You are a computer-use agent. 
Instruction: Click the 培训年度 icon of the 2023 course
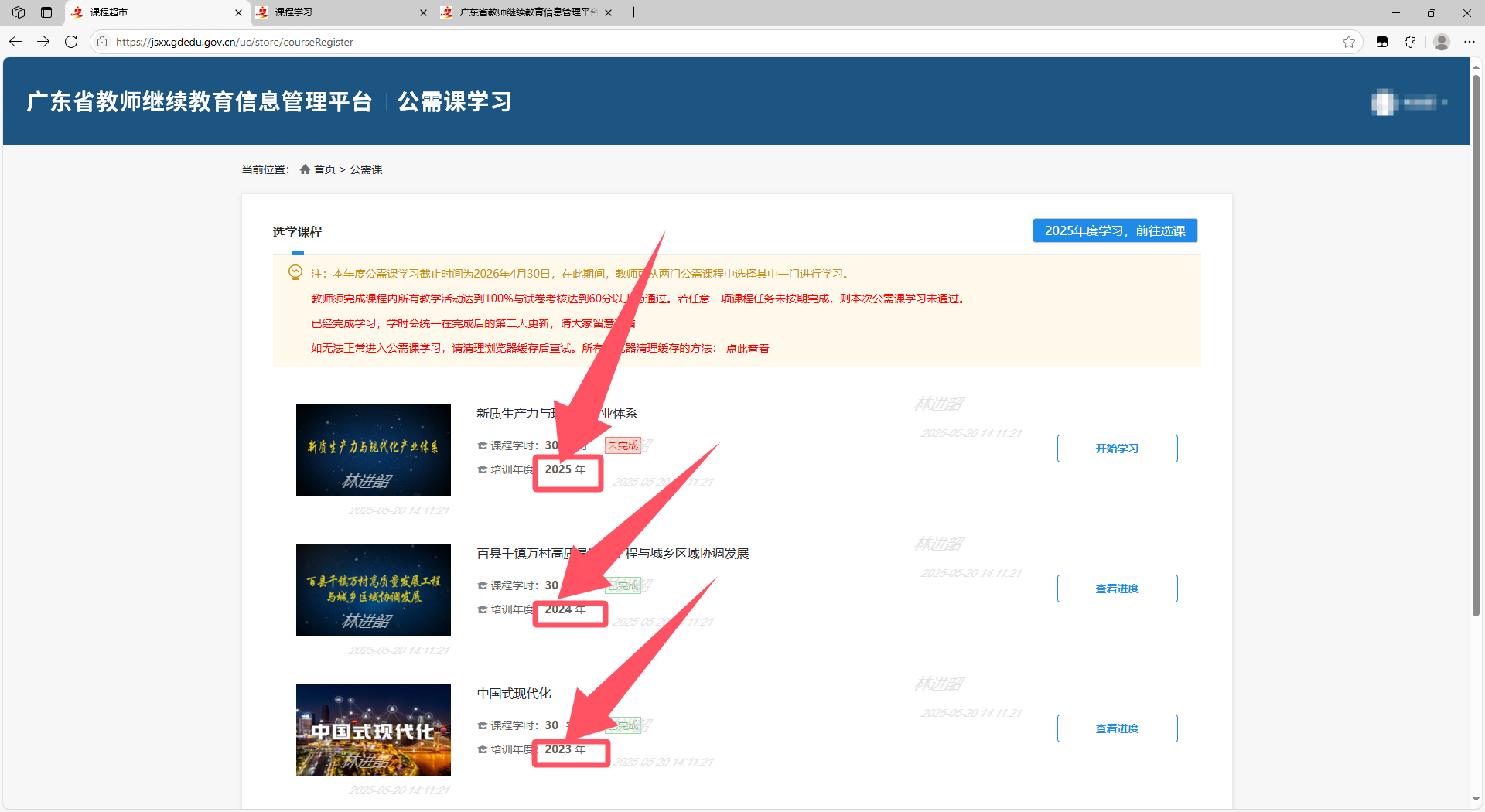click(x=482, y=750)
